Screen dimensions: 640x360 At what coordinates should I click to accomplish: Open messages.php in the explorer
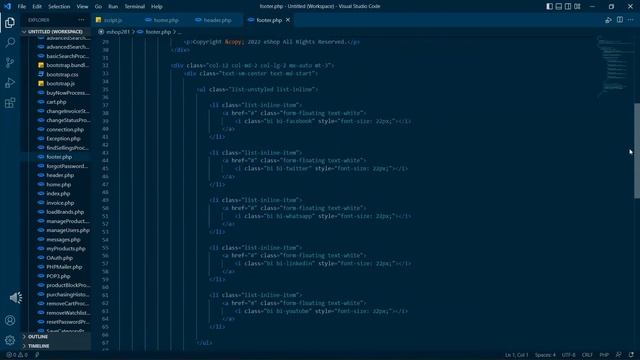63,240
